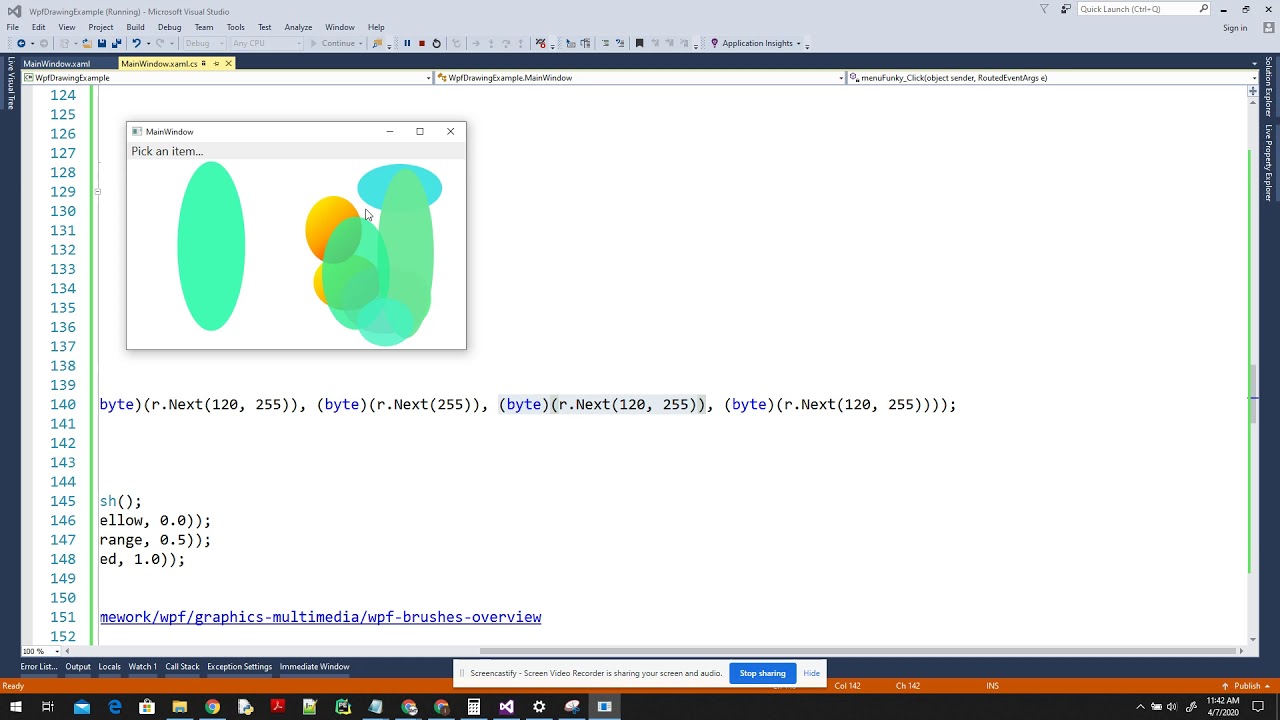Open the Team menu
Viewport: 1280px width, 720px height.
[204, 27]
